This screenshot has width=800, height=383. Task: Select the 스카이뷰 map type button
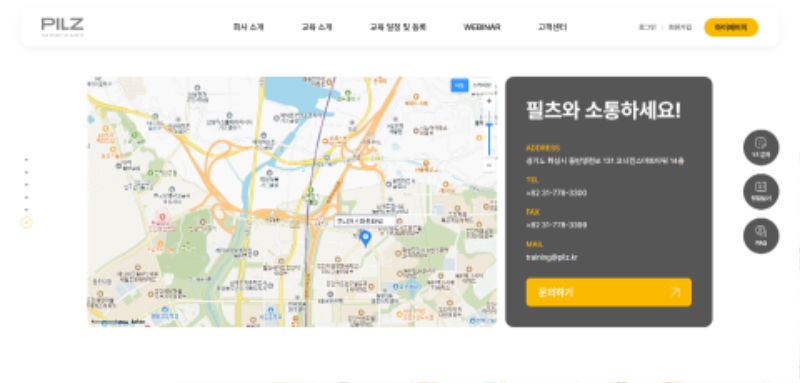coord(481,86)
